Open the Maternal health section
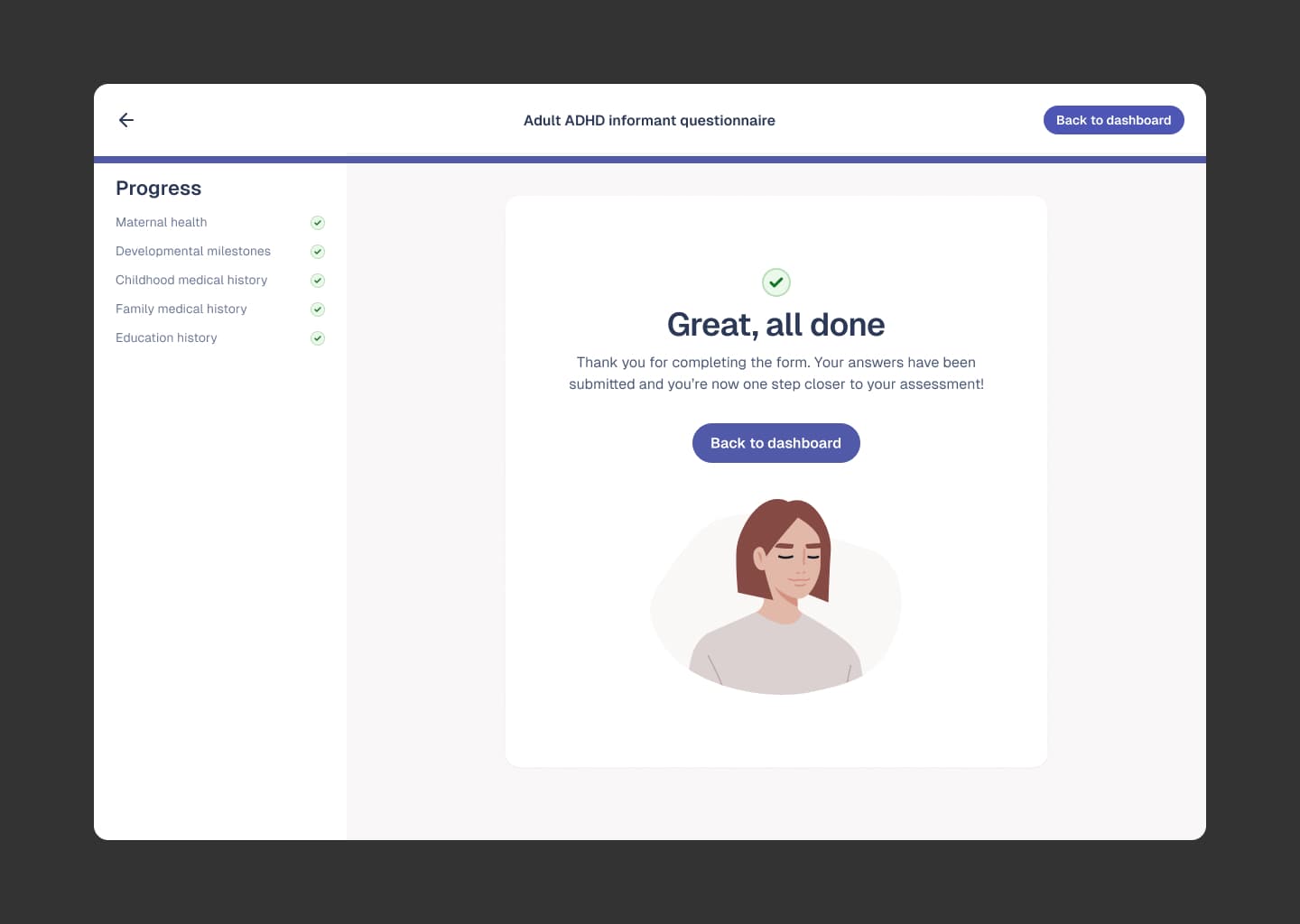Screen dimensions: 1300x924 162,222
